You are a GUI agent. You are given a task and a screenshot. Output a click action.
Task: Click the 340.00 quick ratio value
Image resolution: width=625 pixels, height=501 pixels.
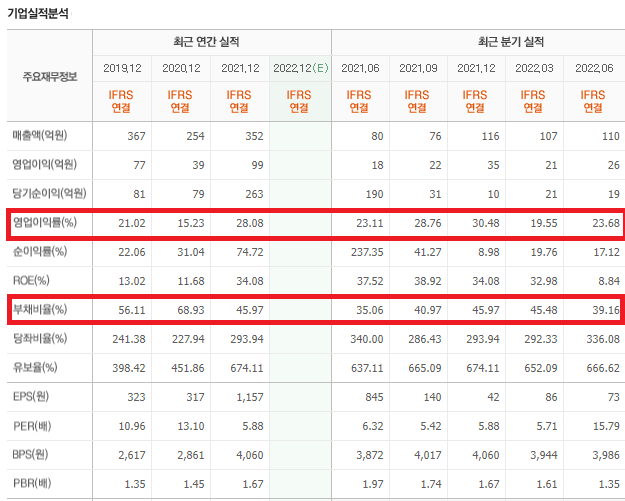(x=367, y=339)
